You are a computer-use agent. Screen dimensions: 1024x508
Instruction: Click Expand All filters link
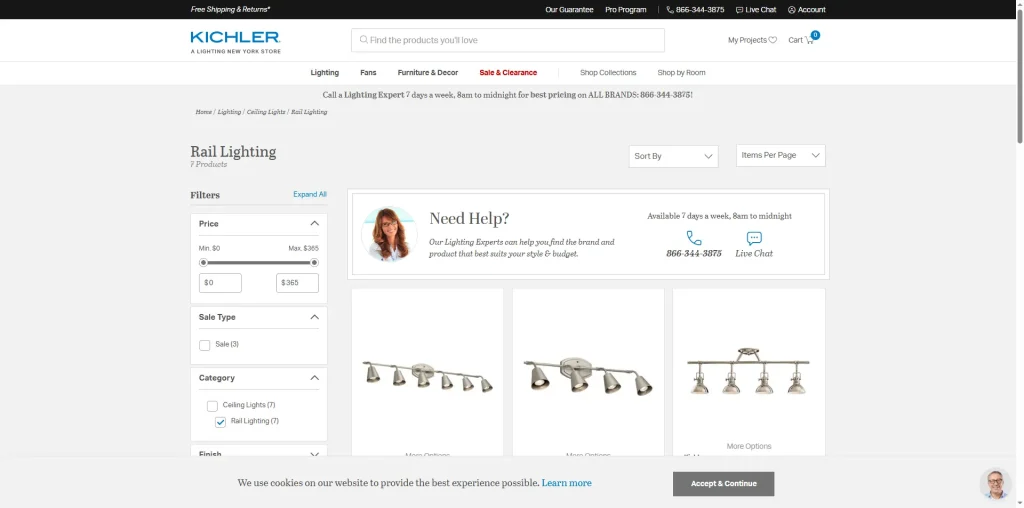[310, 195]
